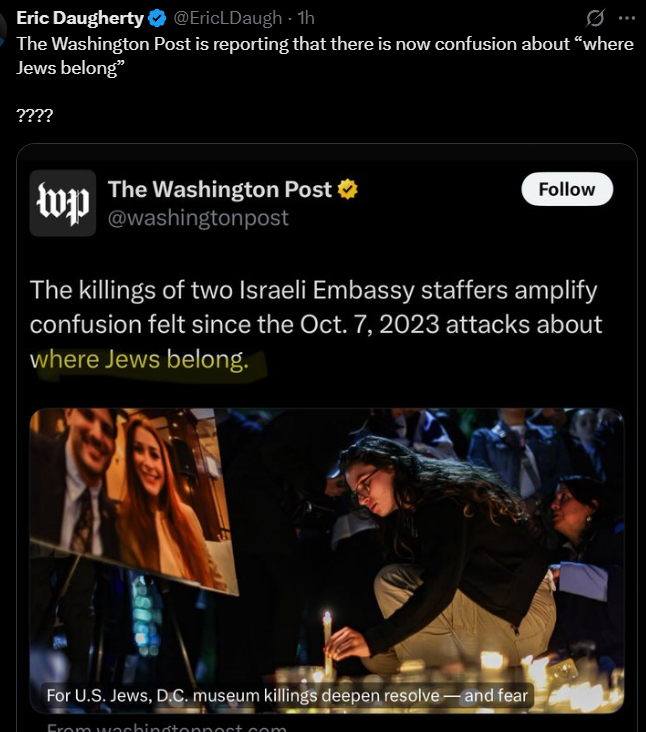Open the post via the 1h timestamp

pos(306,18)
